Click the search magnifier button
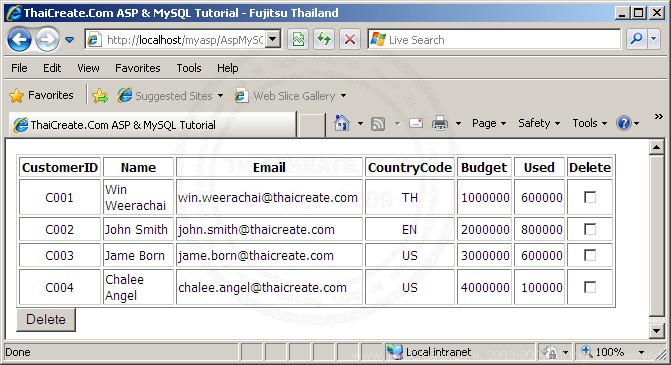This screenshot has width=671, height=365. point(636,39)
